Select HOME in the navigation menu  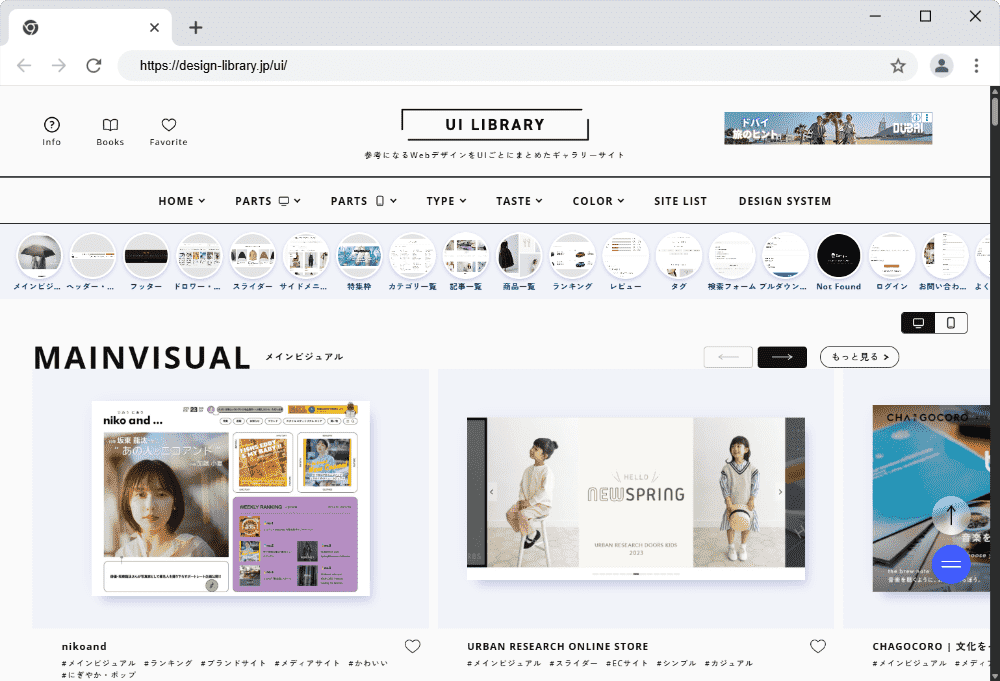tap(181, 200)
